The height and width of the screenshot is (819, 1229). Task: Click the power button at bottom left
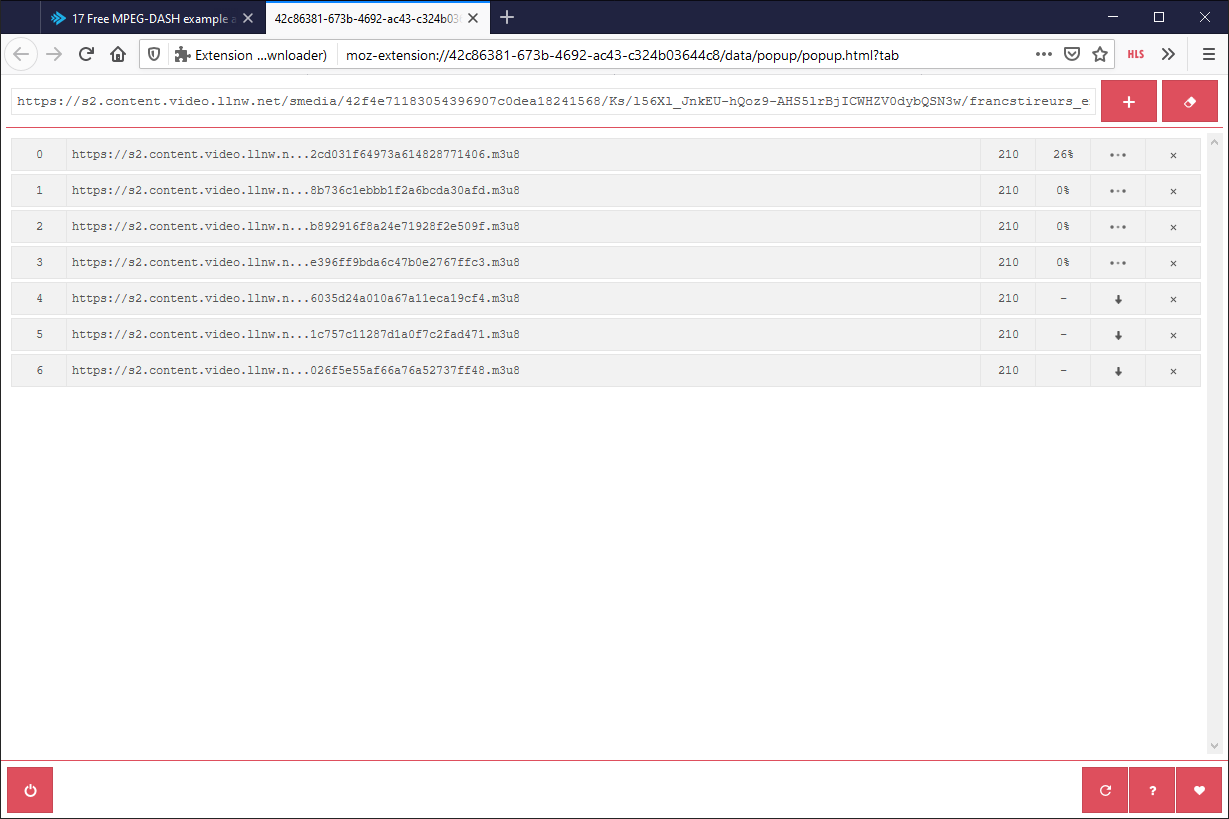point(30,790)
